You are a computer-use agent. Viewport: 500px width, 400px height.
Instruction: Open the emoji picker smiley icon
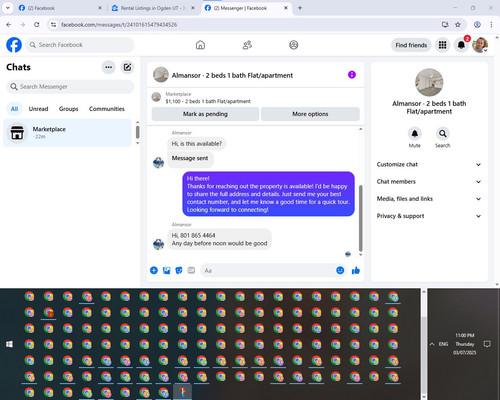coord(340,270)
